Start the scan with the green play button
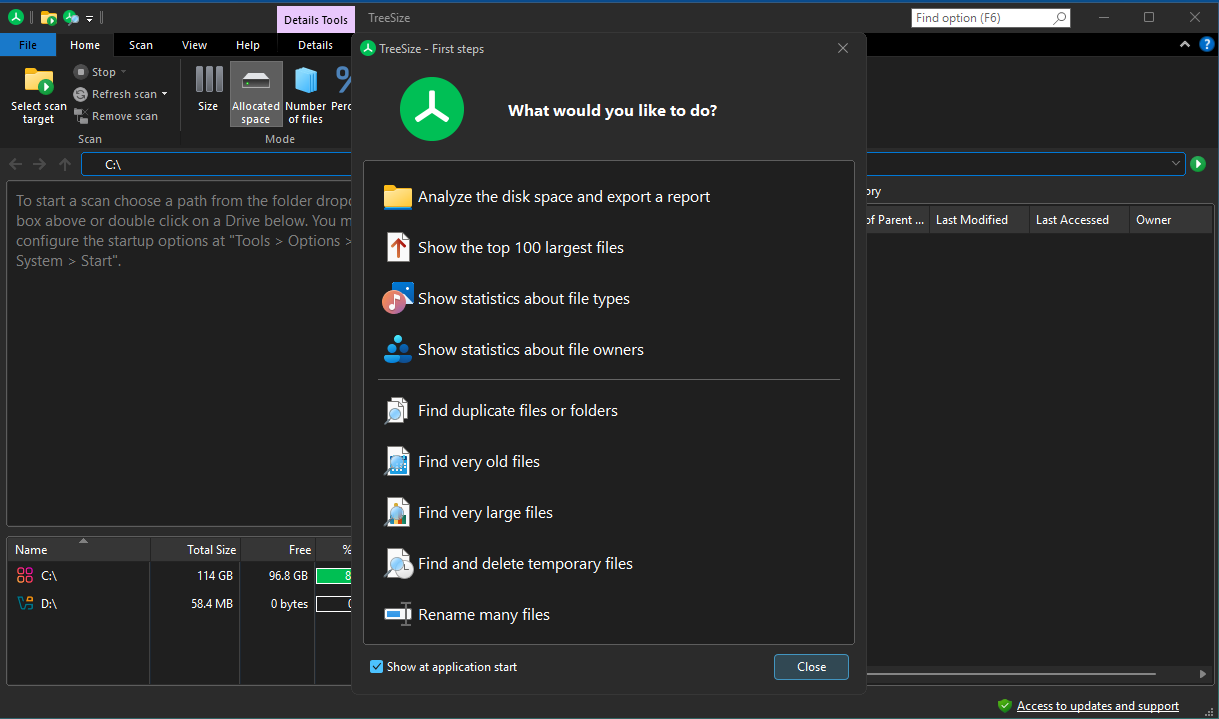 coord(1198,163)
